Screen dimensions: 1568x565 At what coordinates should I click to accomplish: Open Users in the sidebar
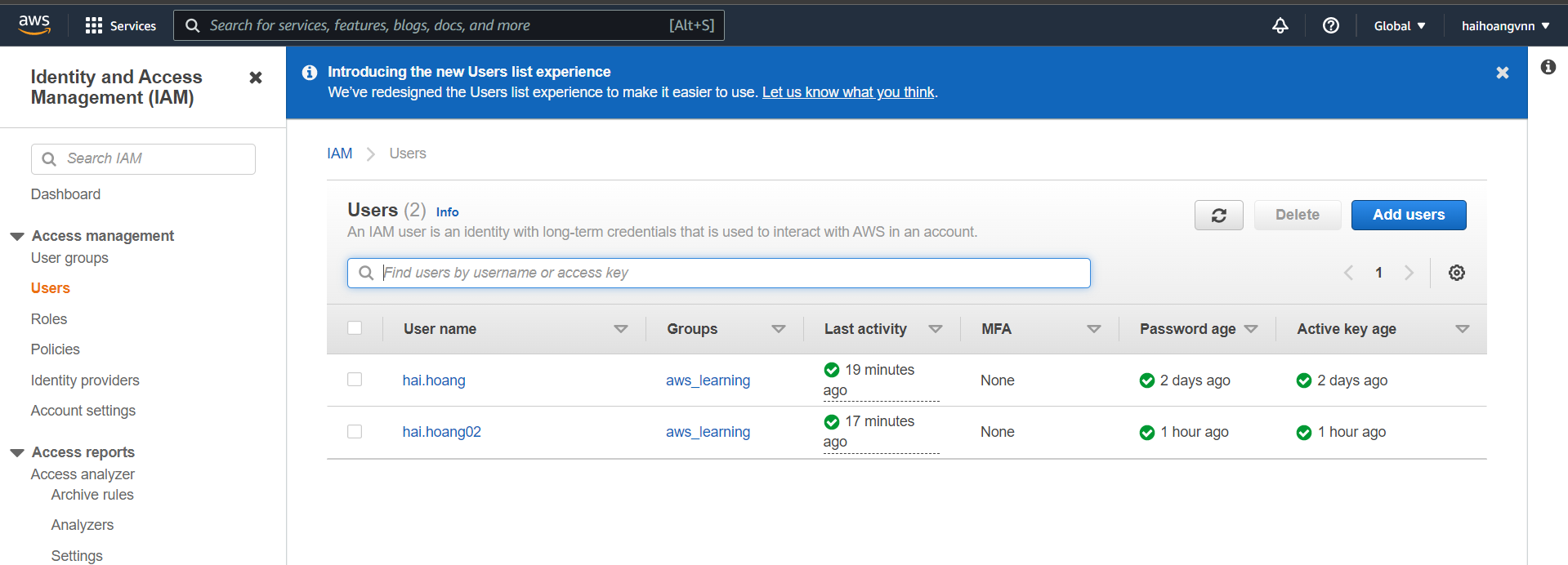click(51, 288)
